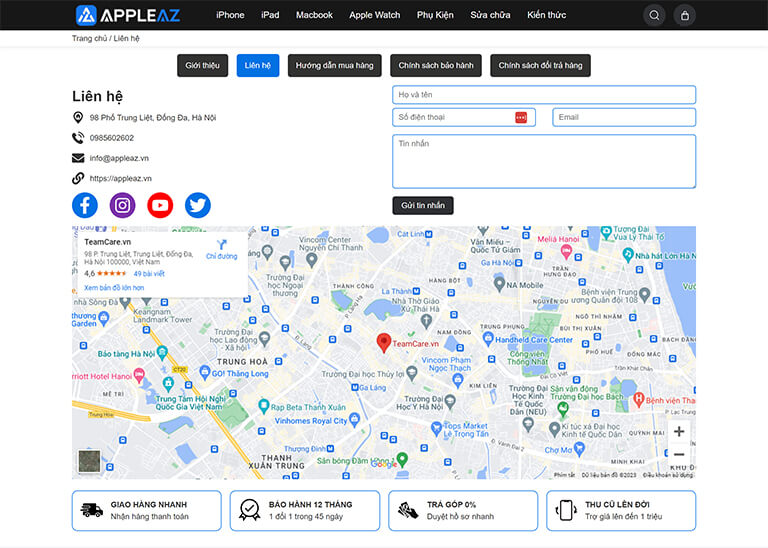Click the AppleAZ logo

(128, 15)
